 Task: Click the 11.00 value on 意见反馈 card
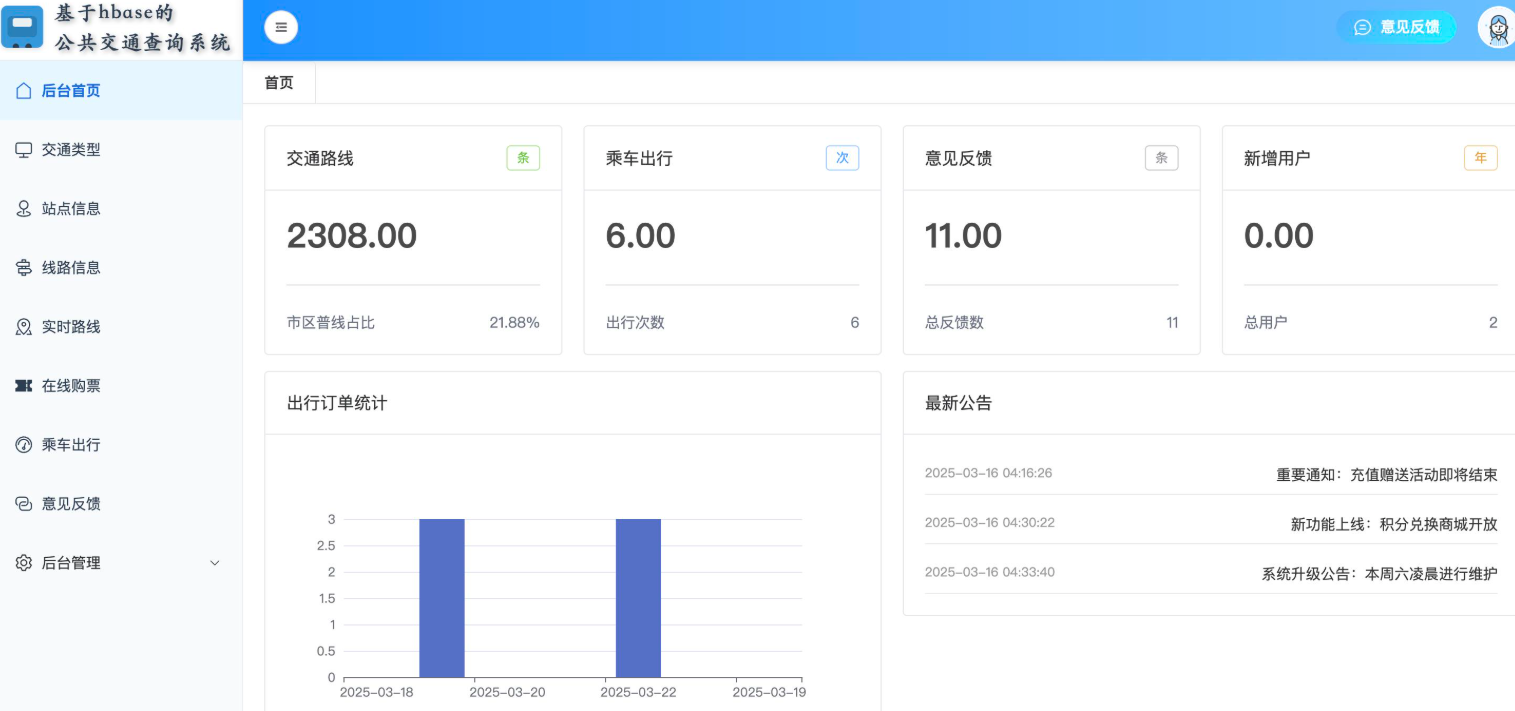(963, 236)
